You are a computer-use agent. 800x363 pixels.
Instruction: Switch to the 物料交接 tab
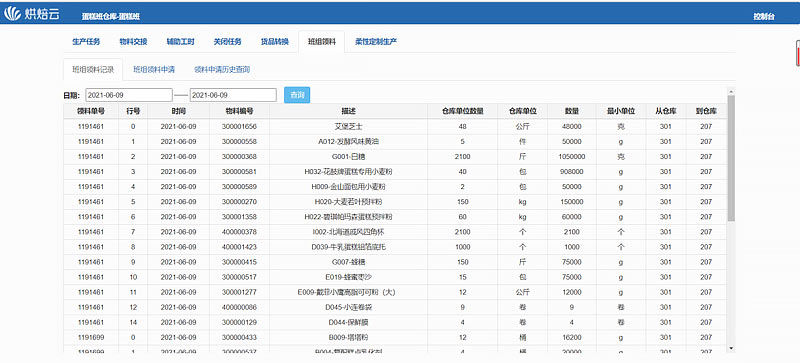pos(133,42)
